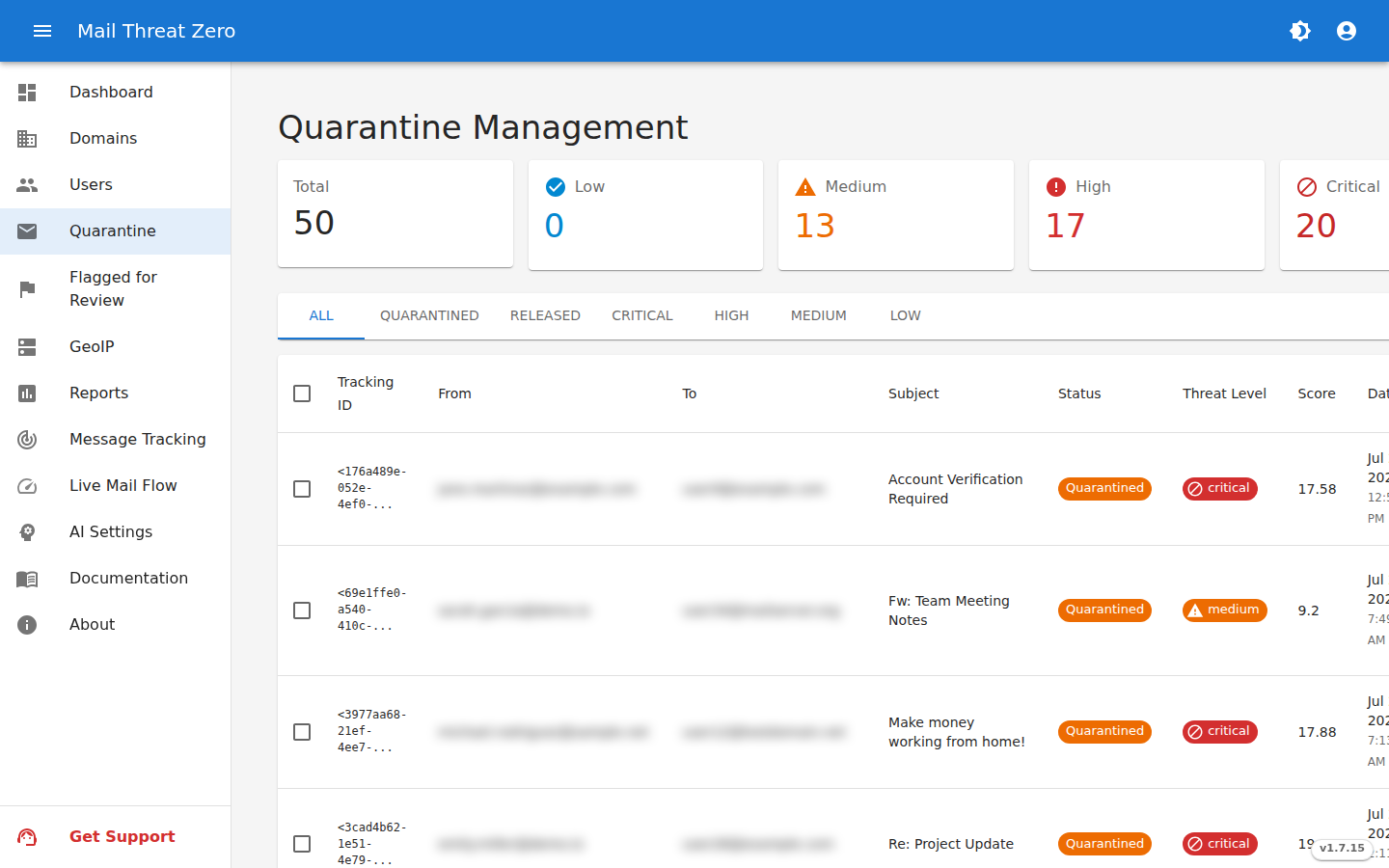The height and width of the screenshot is (868, 1389).
Task: Click the About info icon
Action: coord(27,625)
